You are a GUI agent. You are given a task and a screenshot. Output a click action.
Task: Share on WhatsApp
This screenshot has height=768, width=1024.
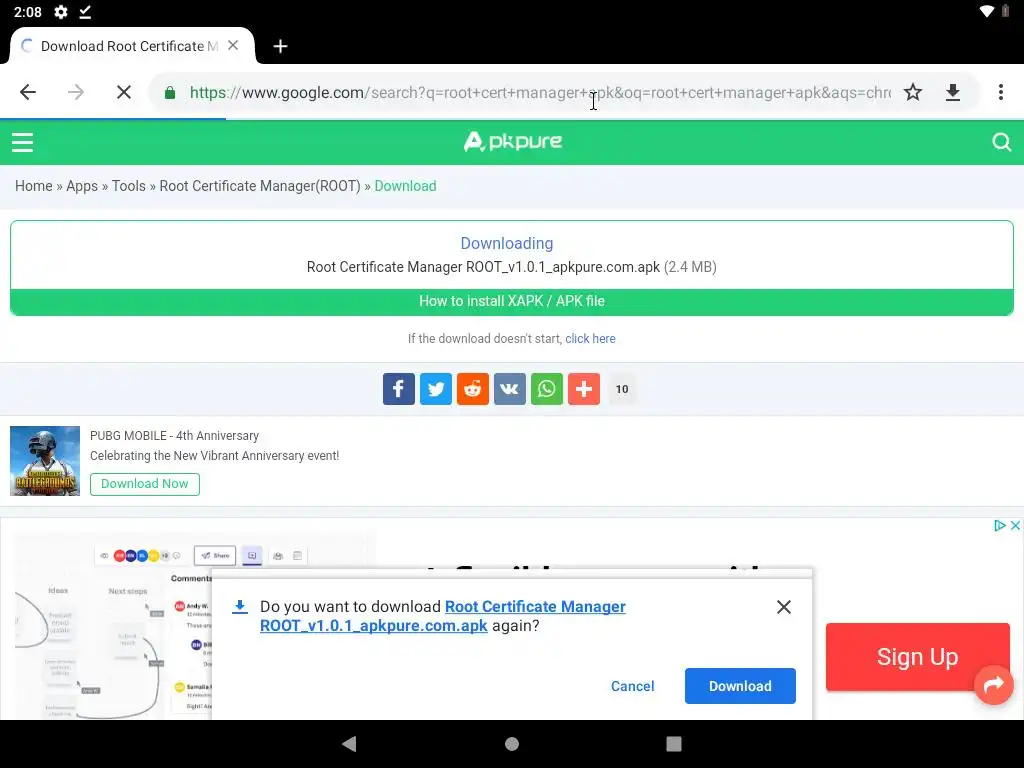coord(547,389)
